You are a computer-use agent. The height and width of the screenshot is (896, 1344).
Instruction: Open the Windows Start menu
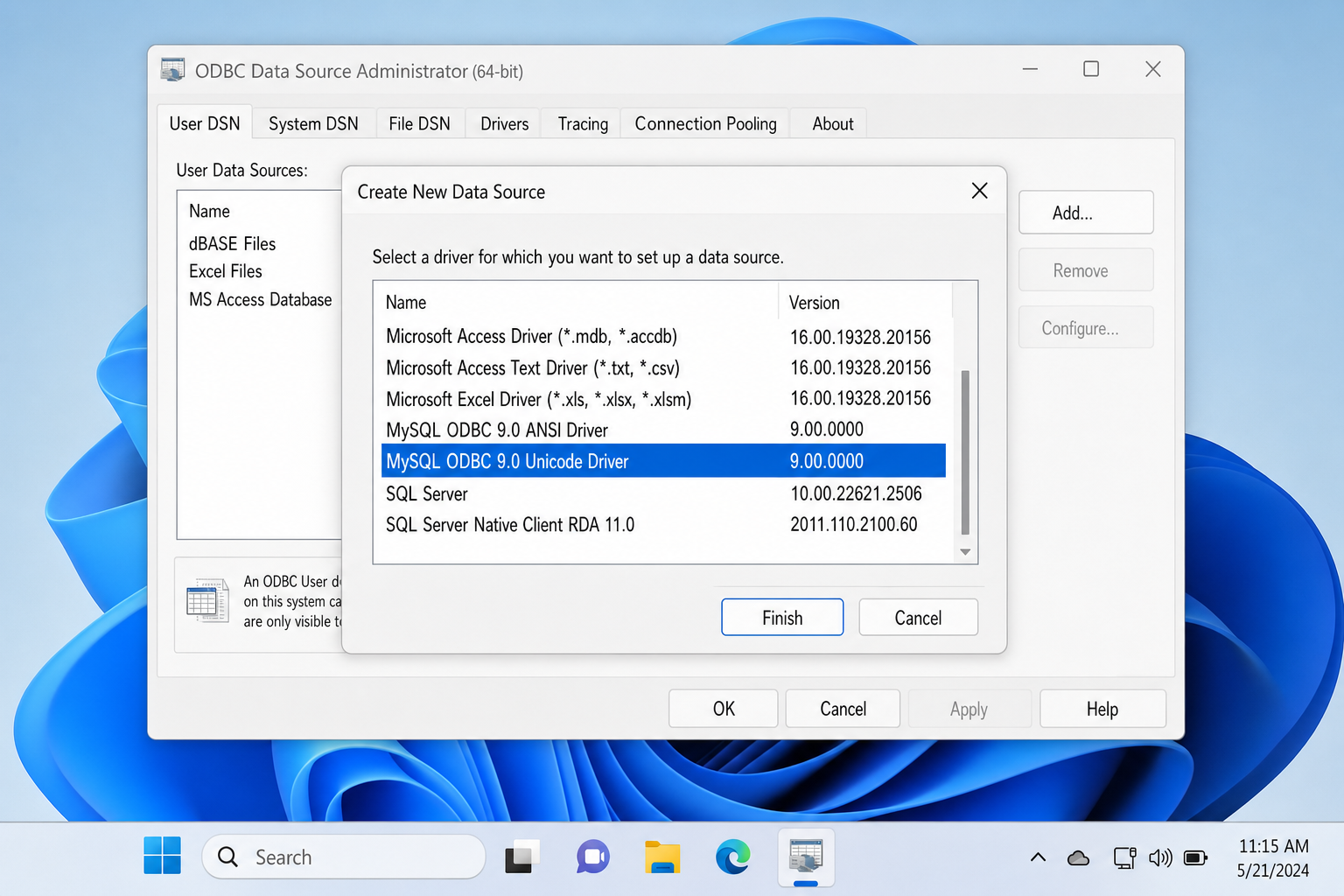[163, 856]
